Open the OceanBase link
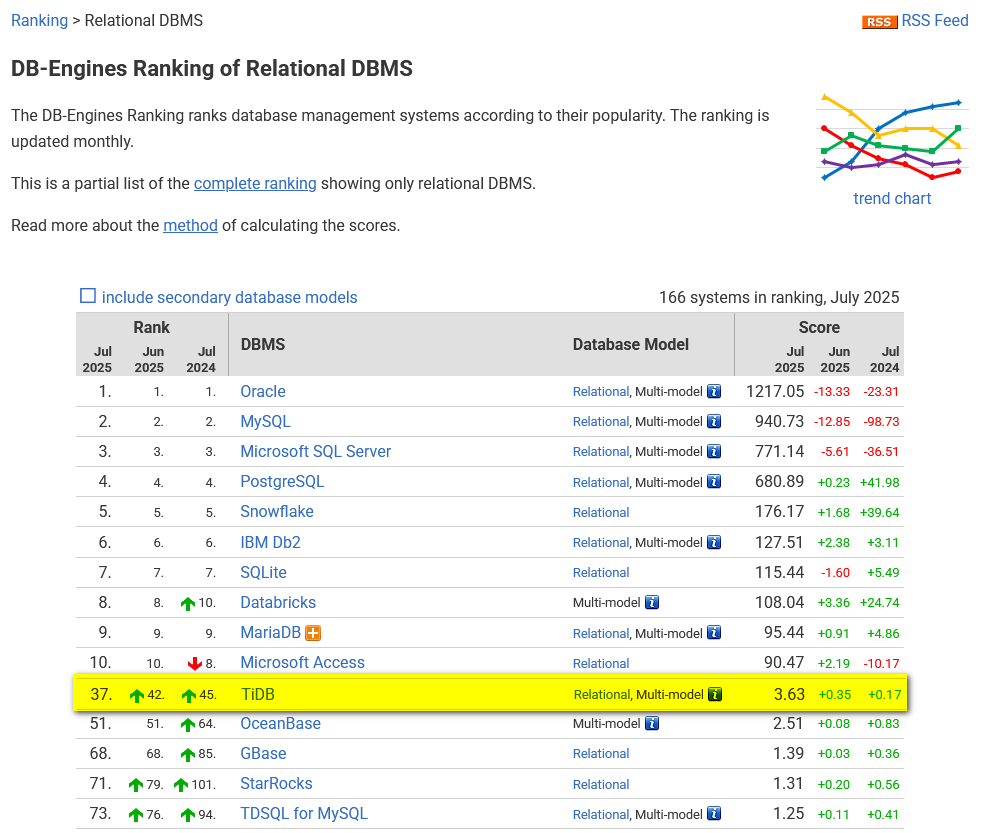 (x=281, y=723)
